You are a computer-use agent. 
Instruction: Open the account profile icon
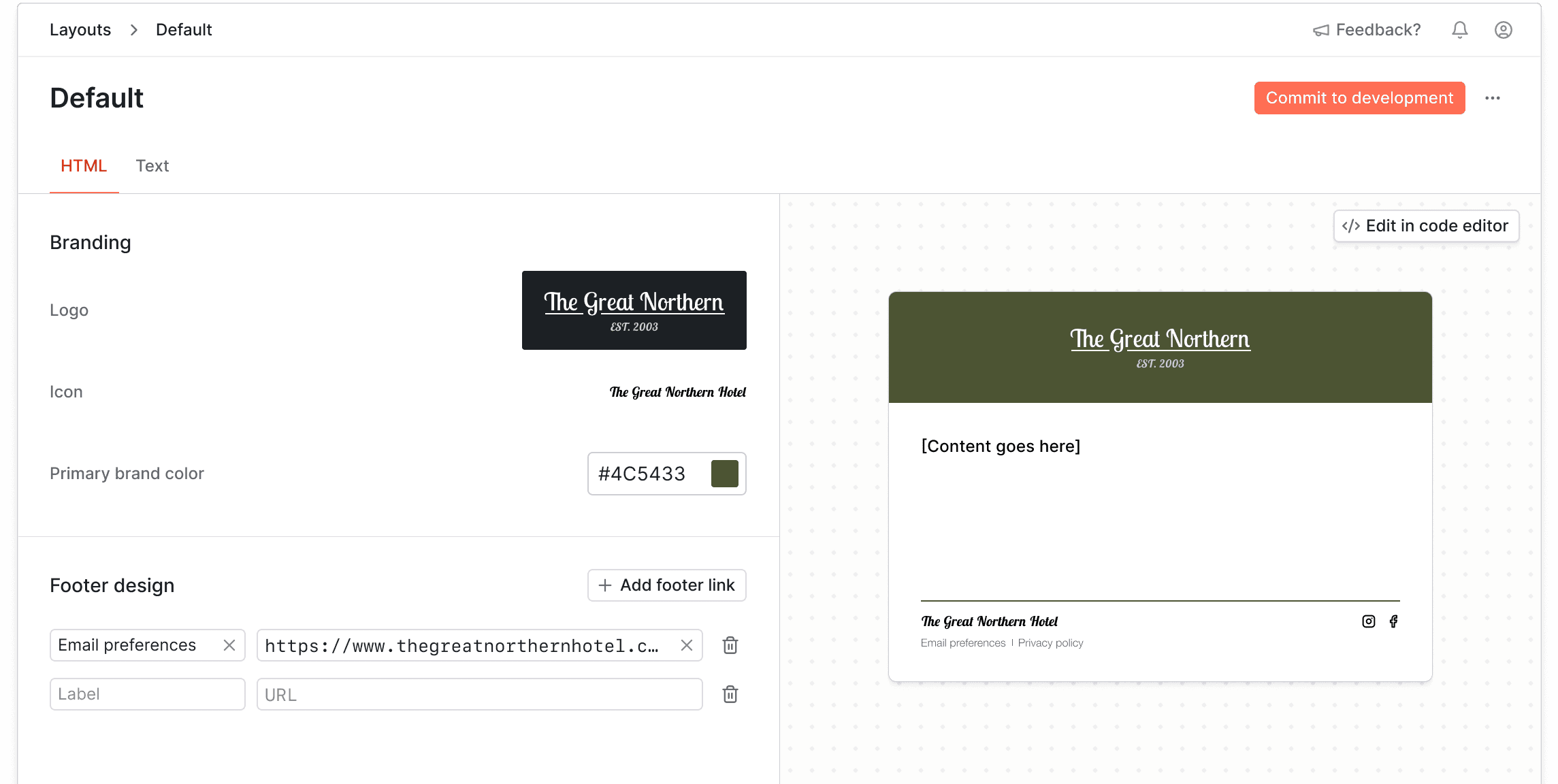1503,29
